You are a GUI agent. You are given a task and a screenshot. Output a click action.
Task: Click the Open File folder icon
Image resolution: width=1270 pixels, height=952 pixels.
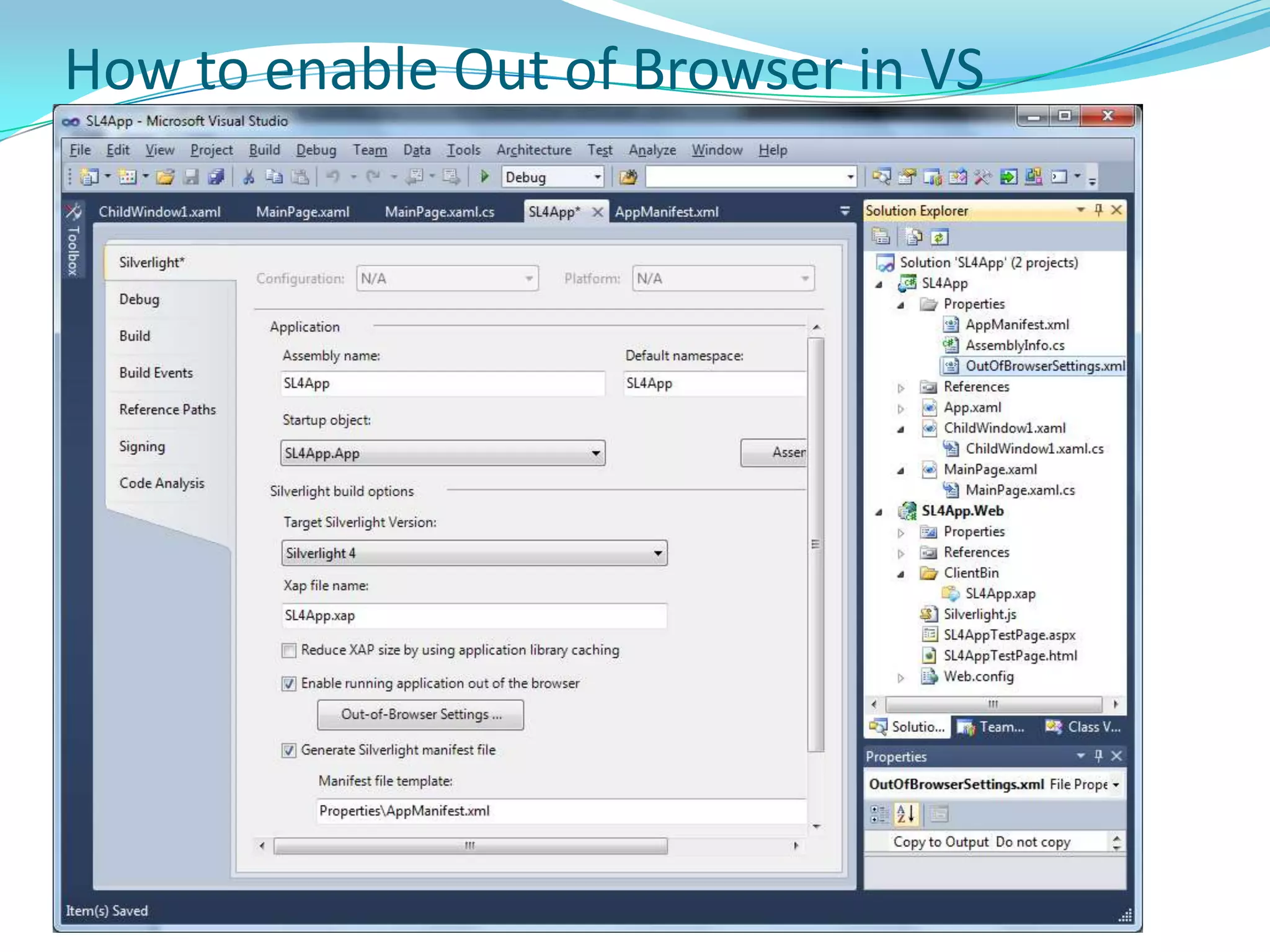(165, 177)
